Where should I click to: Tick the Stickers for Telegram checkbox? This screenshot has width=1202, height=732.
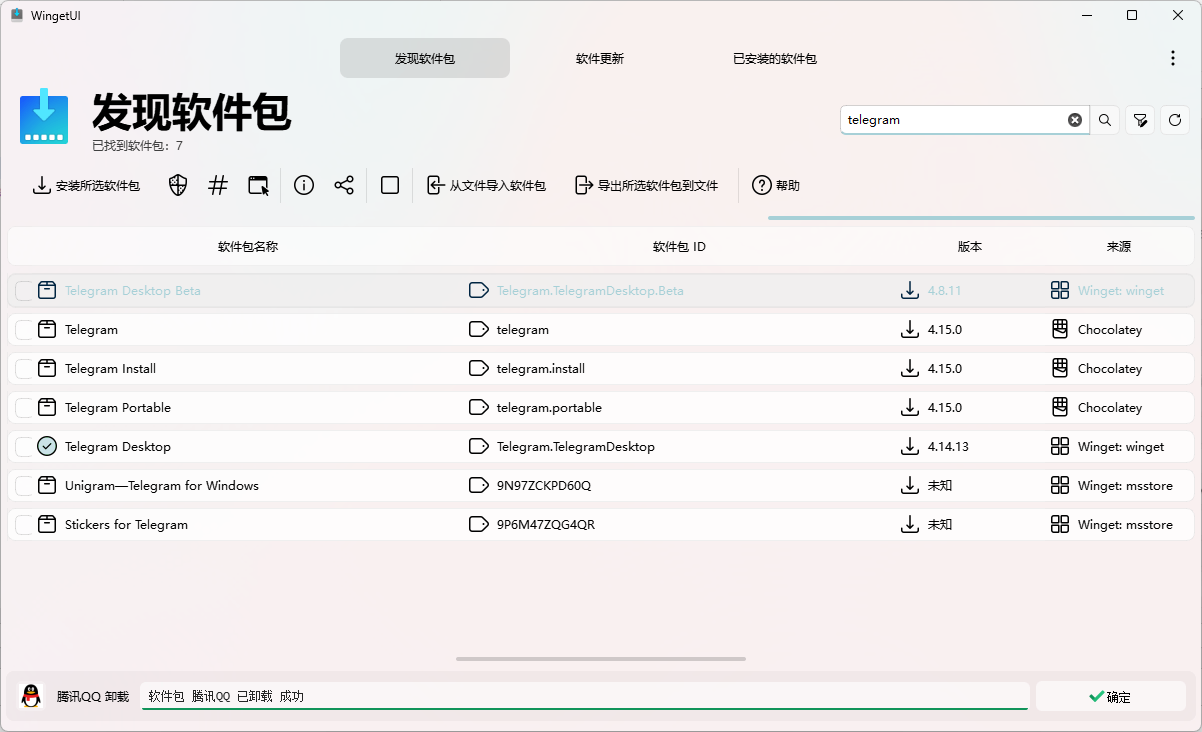tap(24, 525)
